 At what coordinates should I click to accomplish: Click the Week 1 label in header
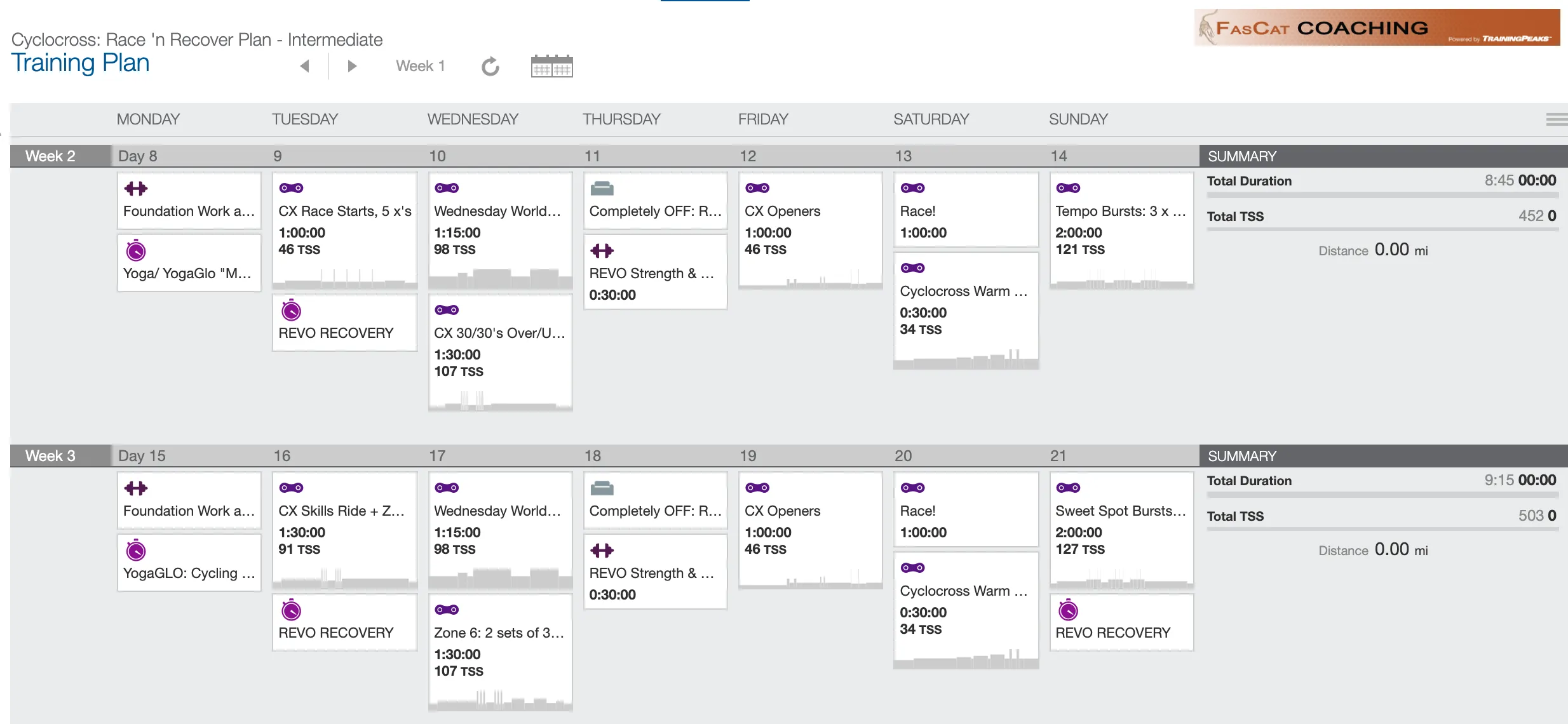pyautogui.click(x=421, y=66)
